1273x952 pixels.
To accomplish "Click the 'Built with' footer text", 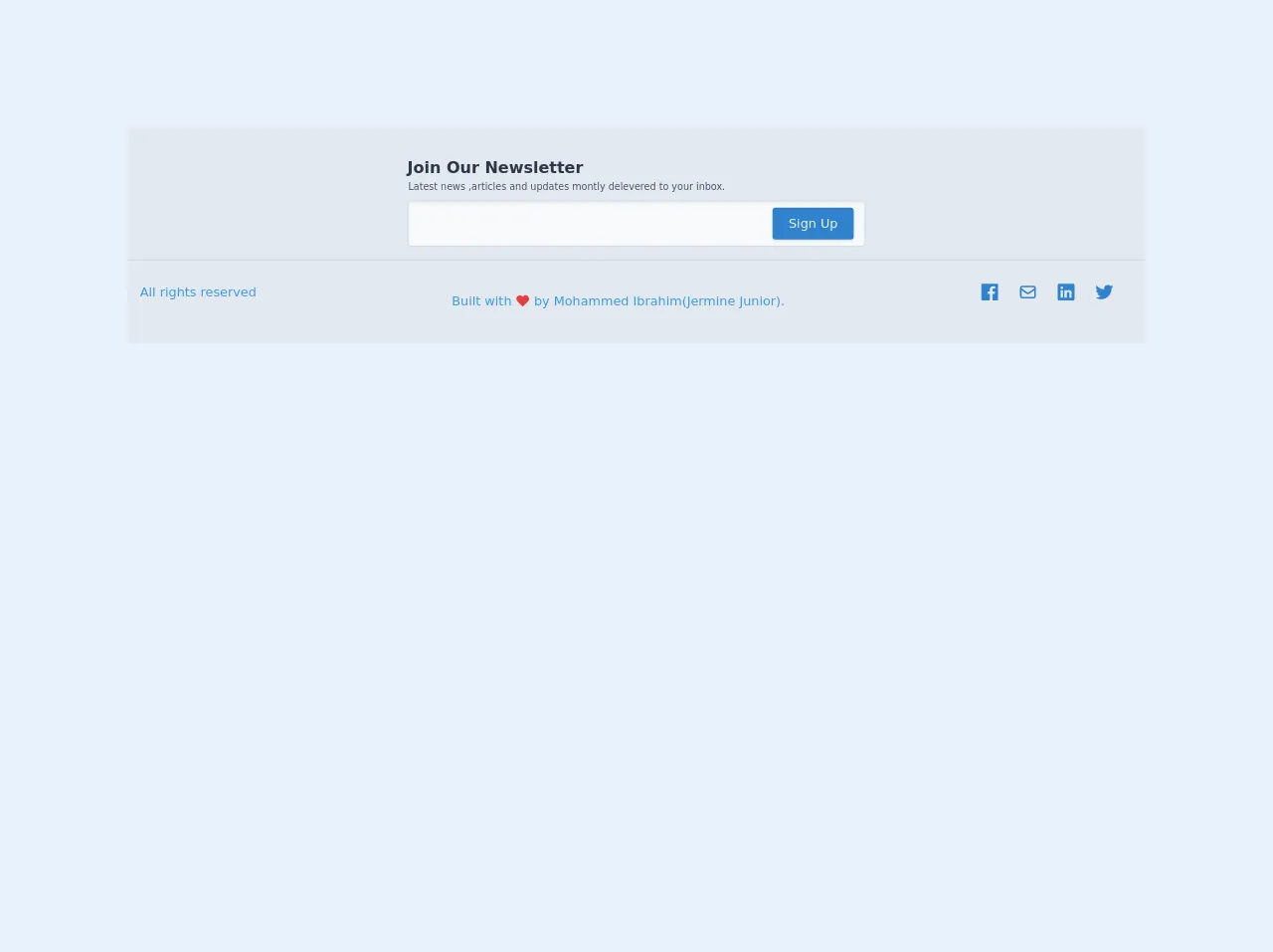I will (481, 300).
